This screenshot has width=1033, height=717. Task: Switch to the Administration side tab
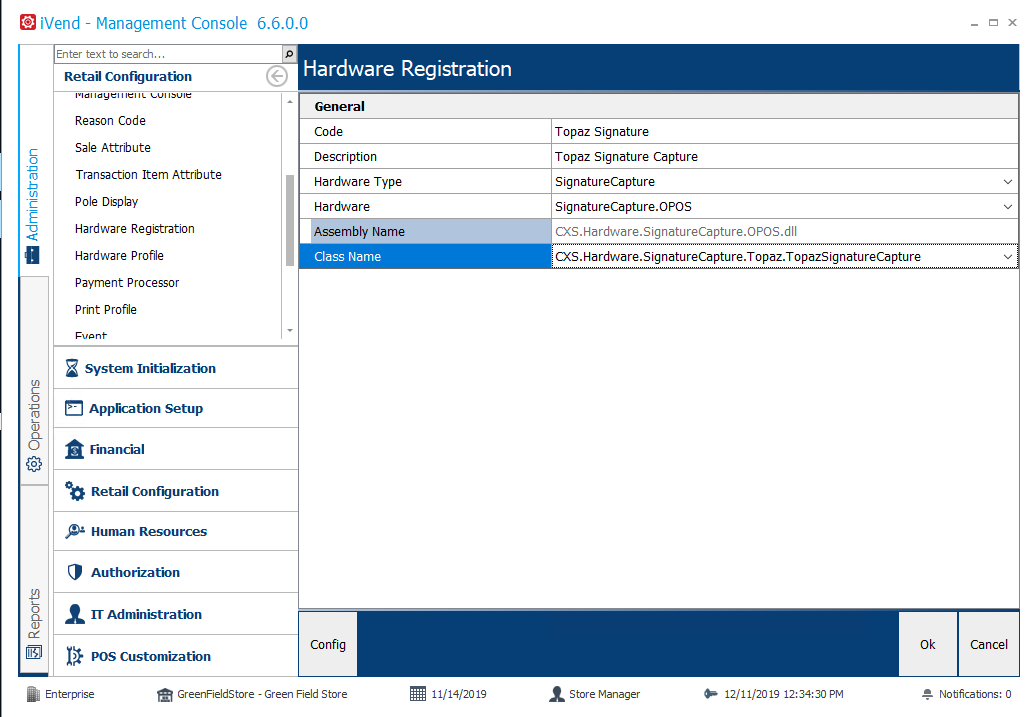33,161
